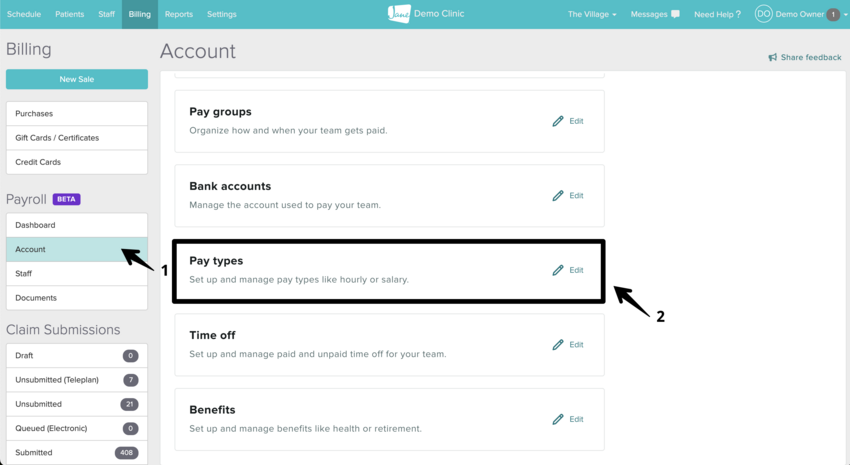The height and width of the screenshot is (465, 850).
Task: Click pencil icon for Time off
Action: [558, 345]
